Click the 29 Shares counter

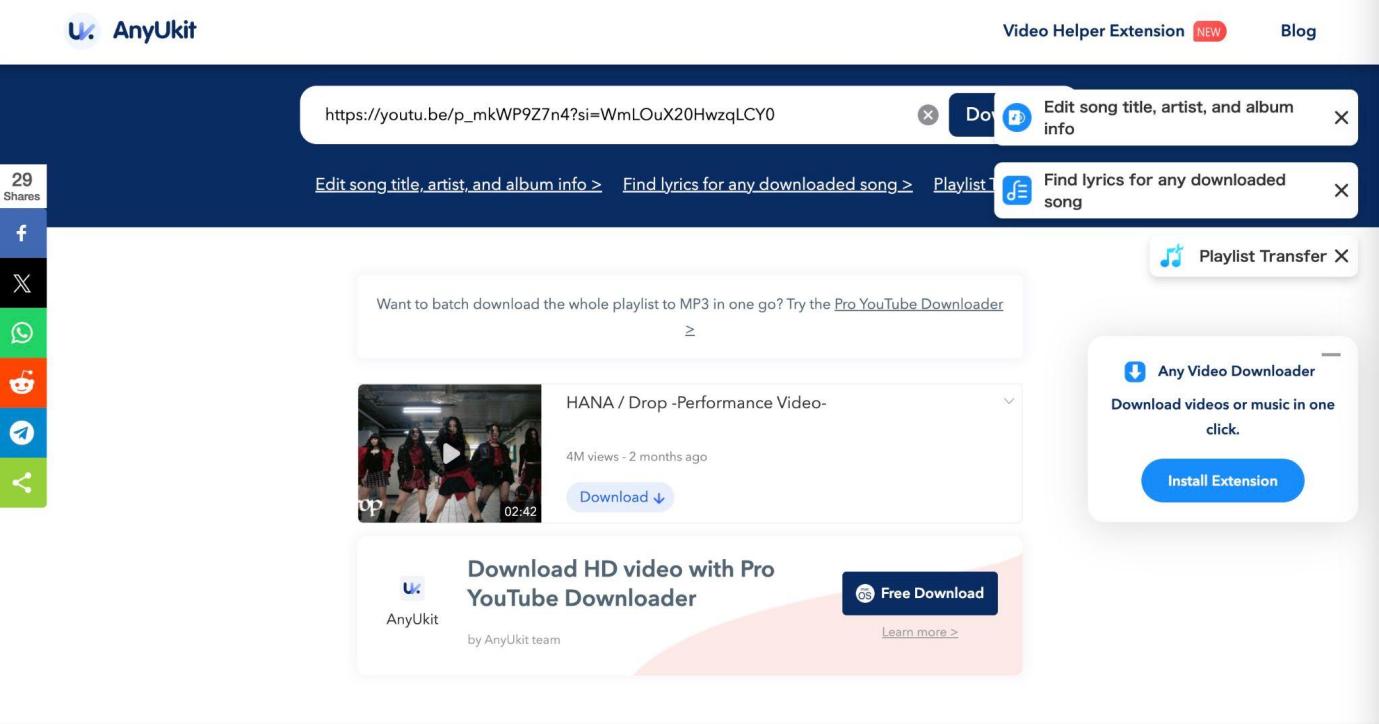click(22, 186)
